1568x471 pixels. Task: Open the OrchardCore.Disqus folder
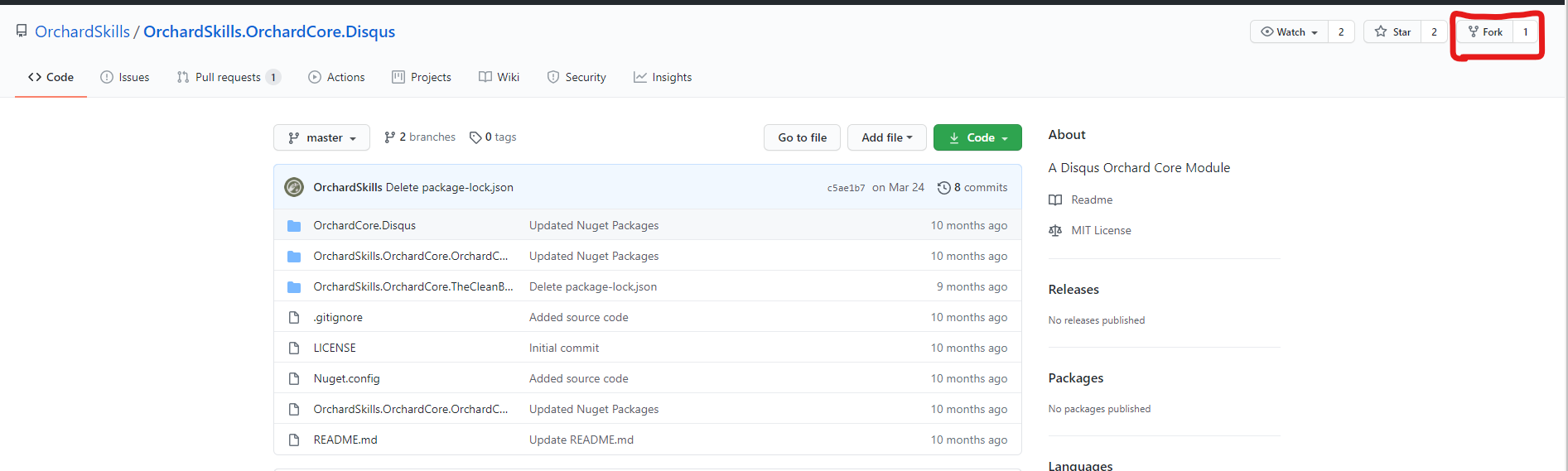tap(364, 225)
